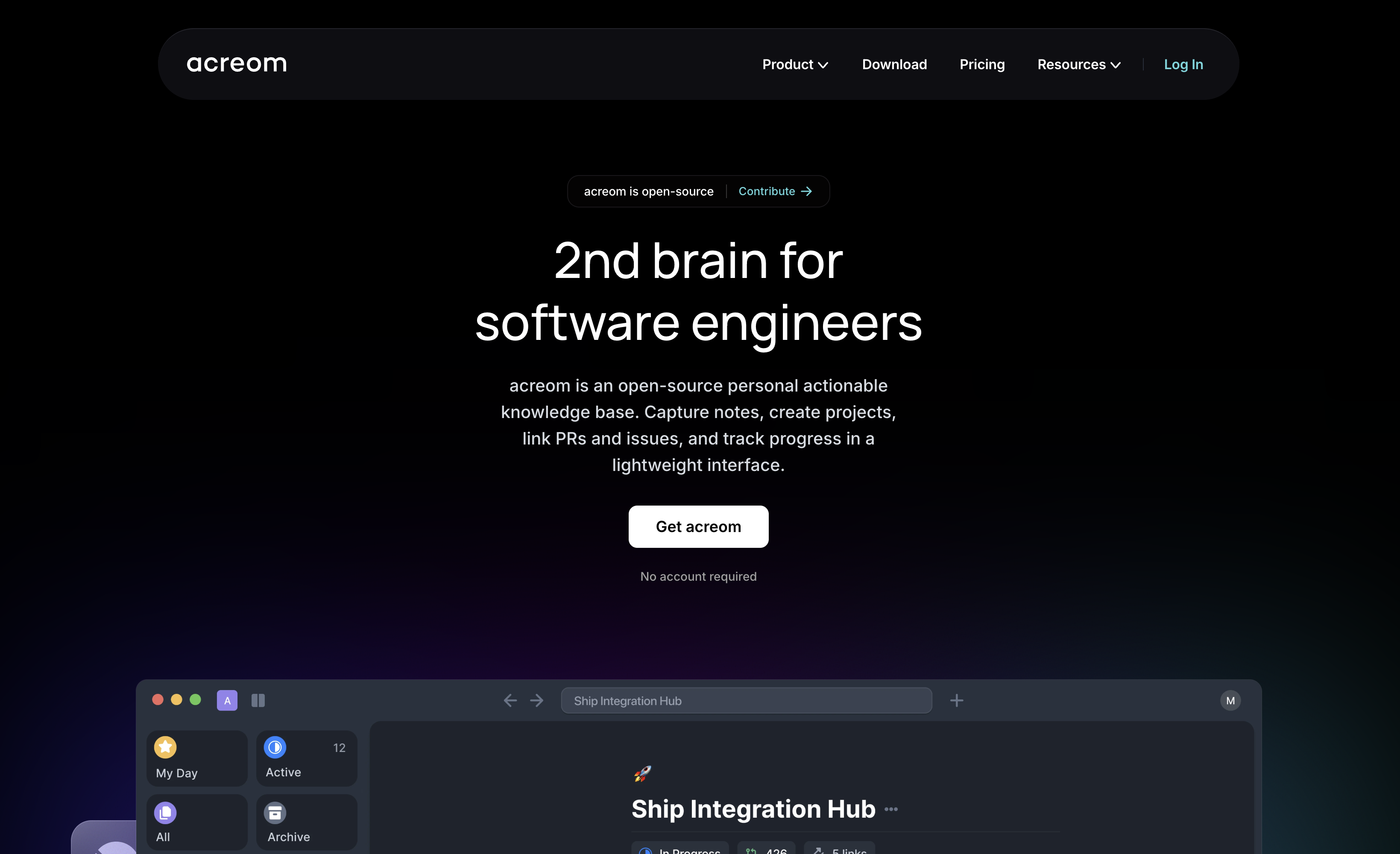The image size is (1400, 854).
Task: Go forward with right arrow
Action: point(537,701)
